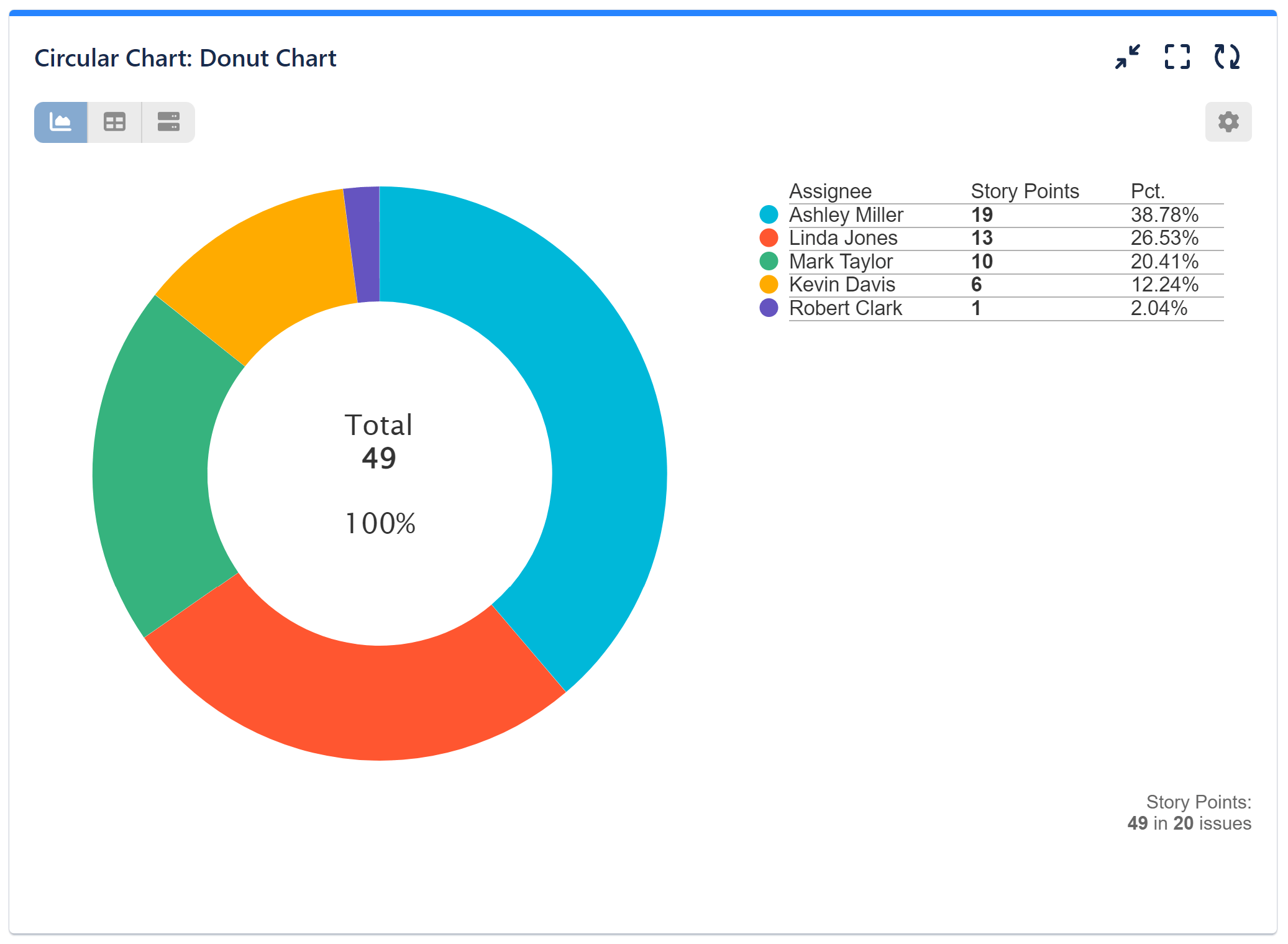Select Mark Taylor's green donut slice
Viewport: 1288px width, 944px height.
pyautogui.click(x=155, y=485)
